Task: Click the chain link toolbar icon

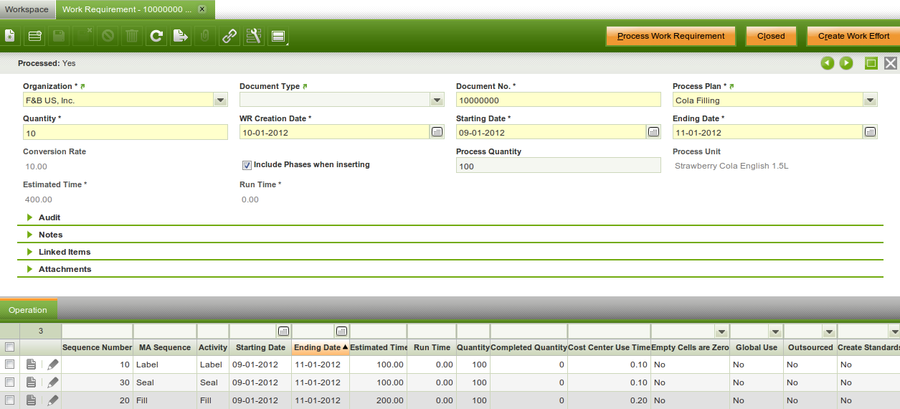Action: coord(229,36)
